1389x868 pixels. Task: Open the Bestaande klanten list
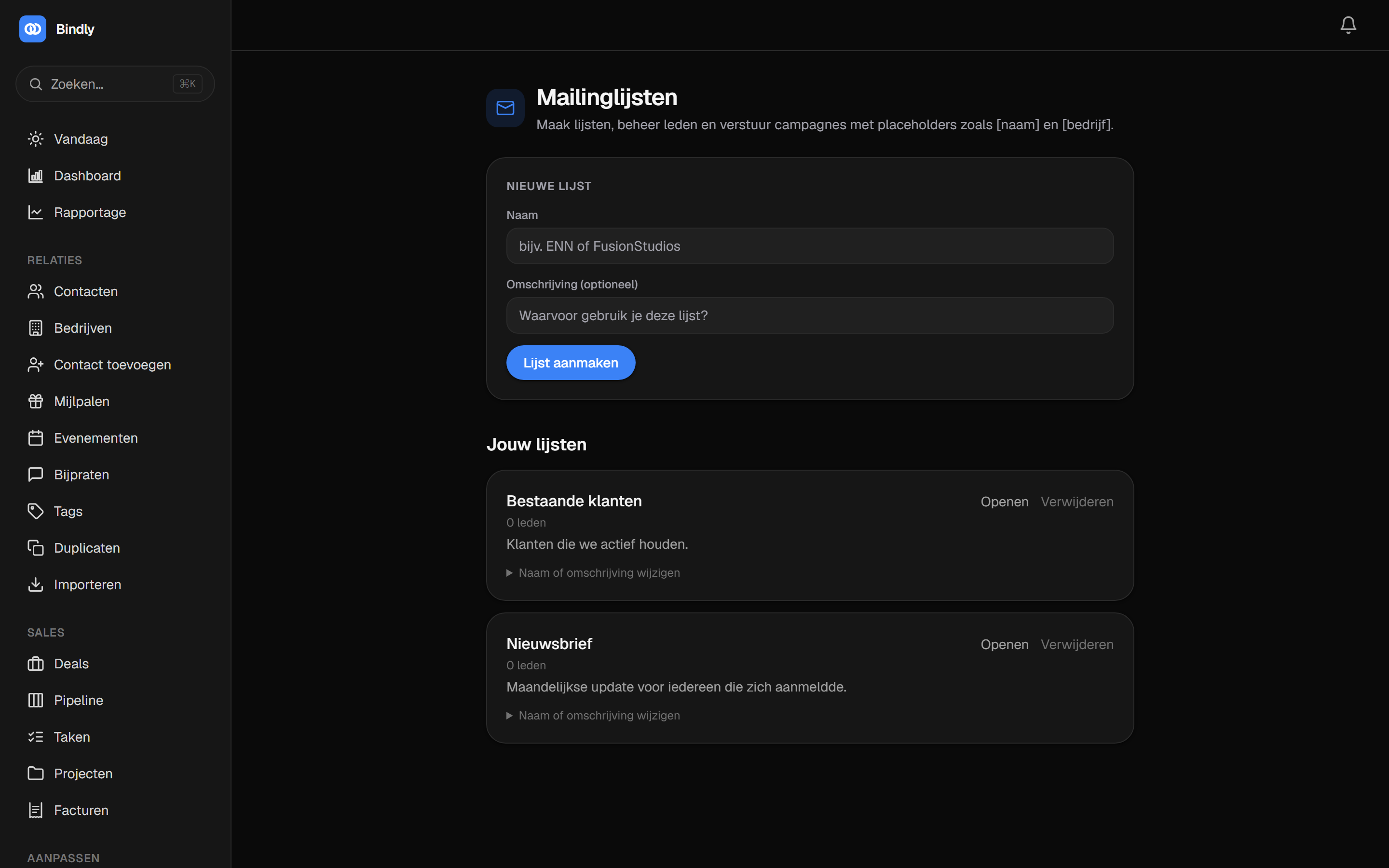tap(1004, 502)
